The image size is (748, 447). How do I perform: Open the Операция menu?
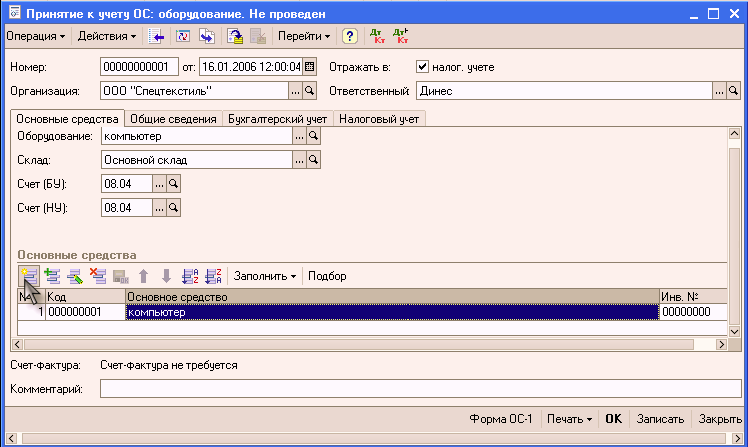(x=35, y=36)
